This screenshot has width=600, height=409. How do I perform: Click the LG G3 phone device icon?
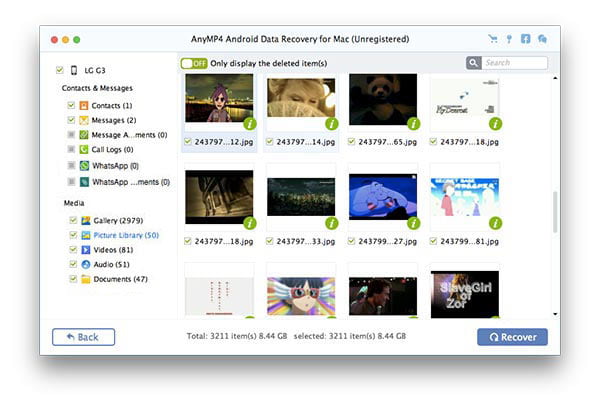click(x=74, y=70)
